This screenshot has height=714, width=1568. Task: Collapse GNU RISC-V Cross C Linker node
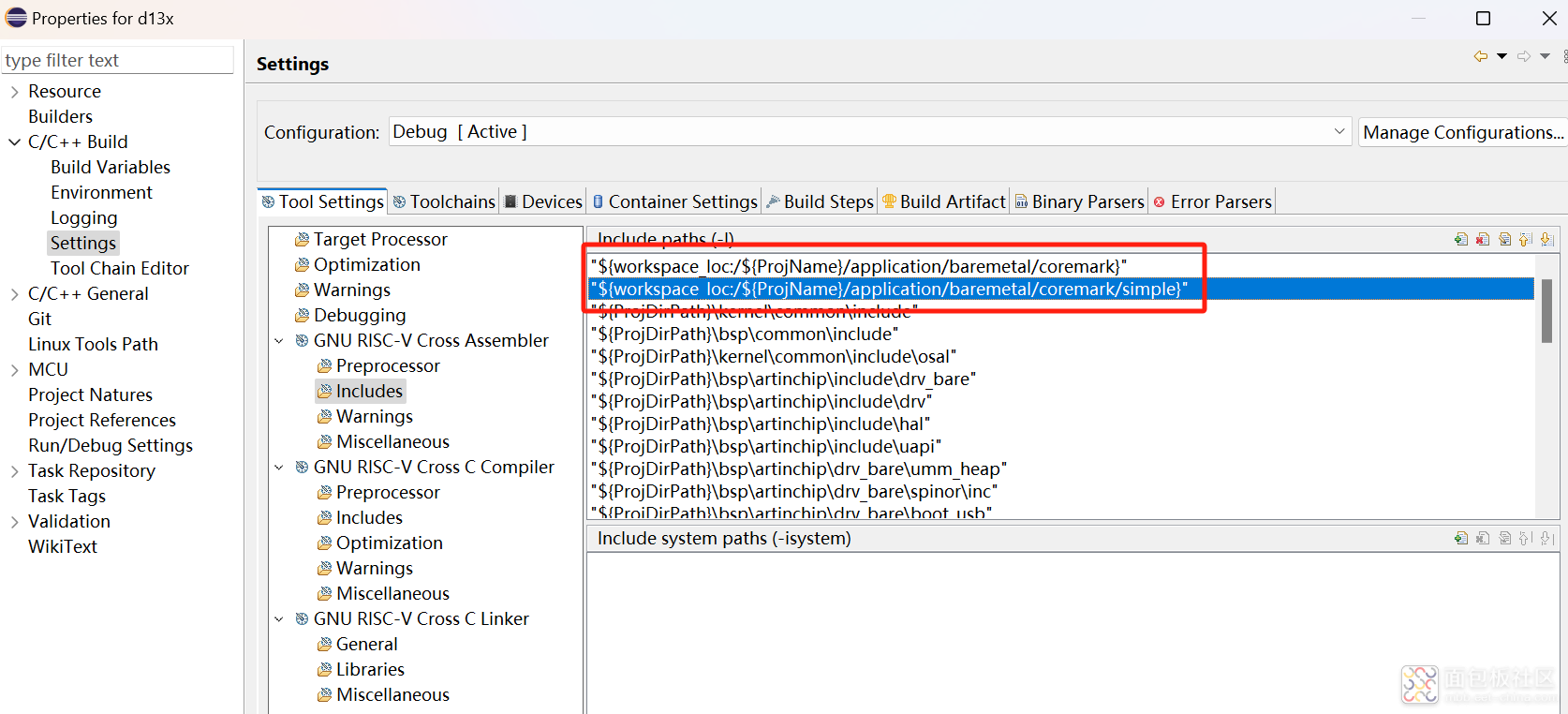279,619
